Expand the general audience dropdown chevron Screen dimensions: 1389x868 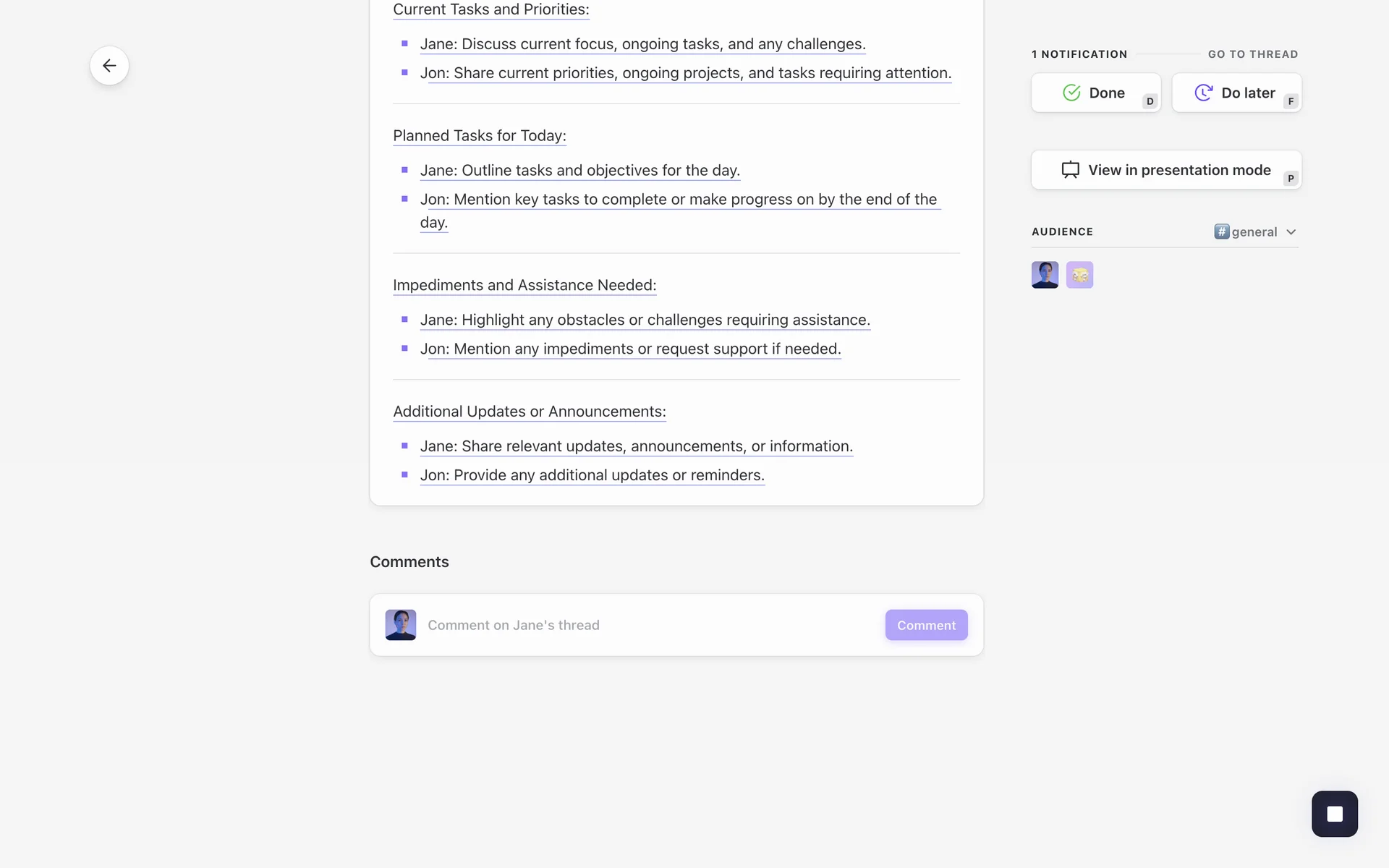click(x=1291, y=232)
